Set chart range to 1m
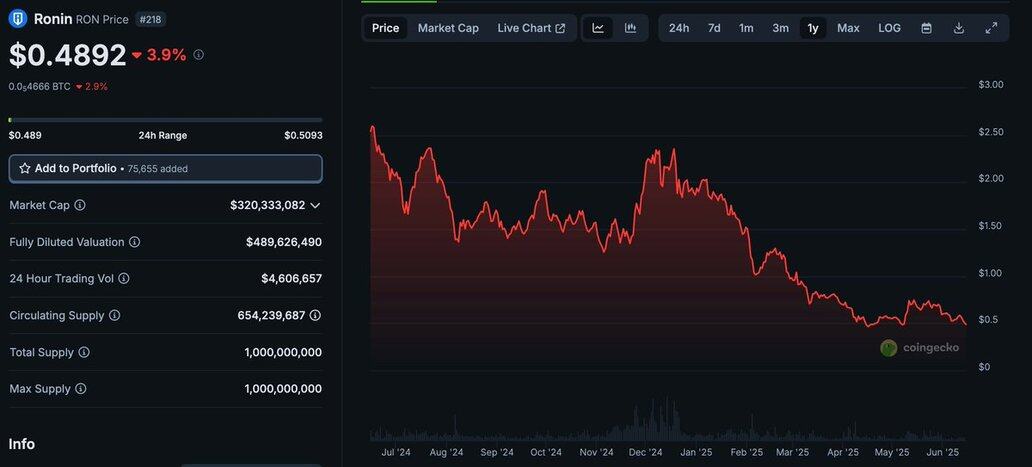Viewport: 1032px width, 467px height. pyautogui.click(x=746, y=28)
